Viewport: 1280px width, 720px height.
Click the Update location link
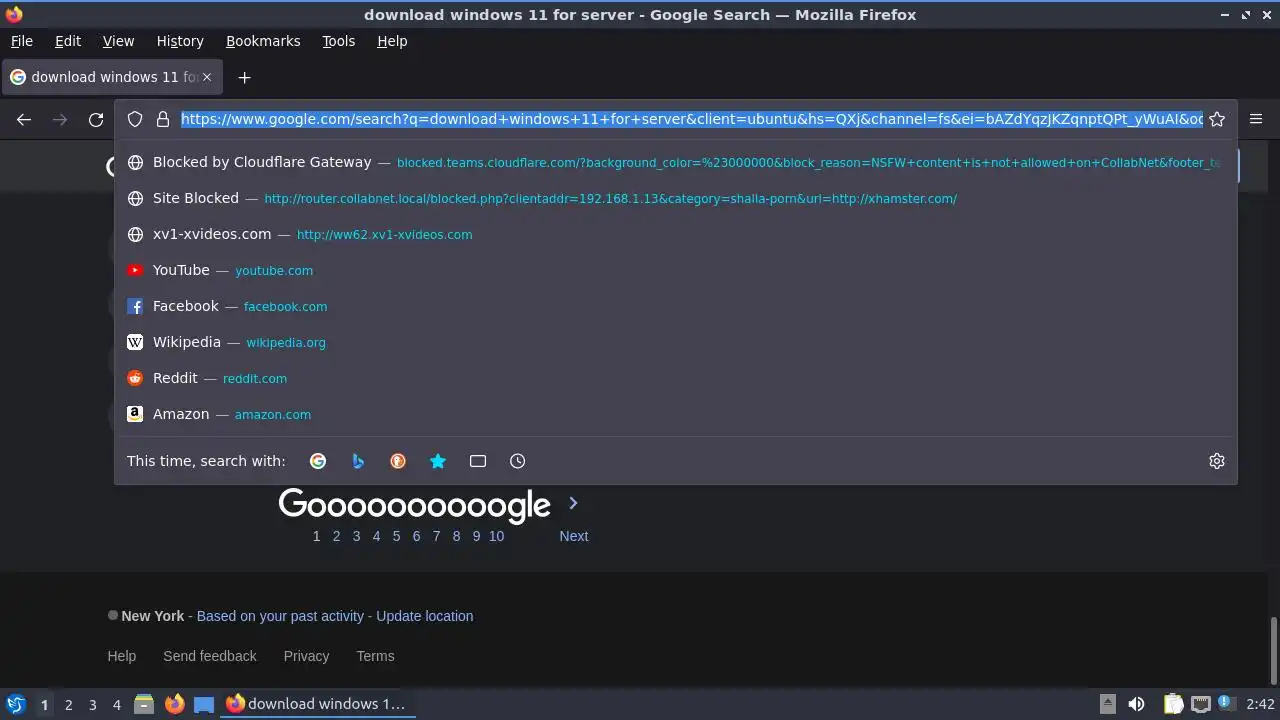(425, 616)
